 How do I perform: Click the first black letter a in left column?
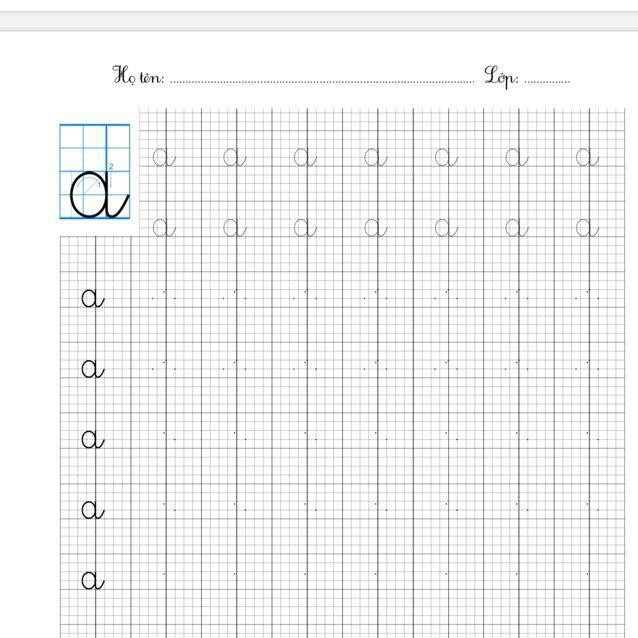click(92, 298)
